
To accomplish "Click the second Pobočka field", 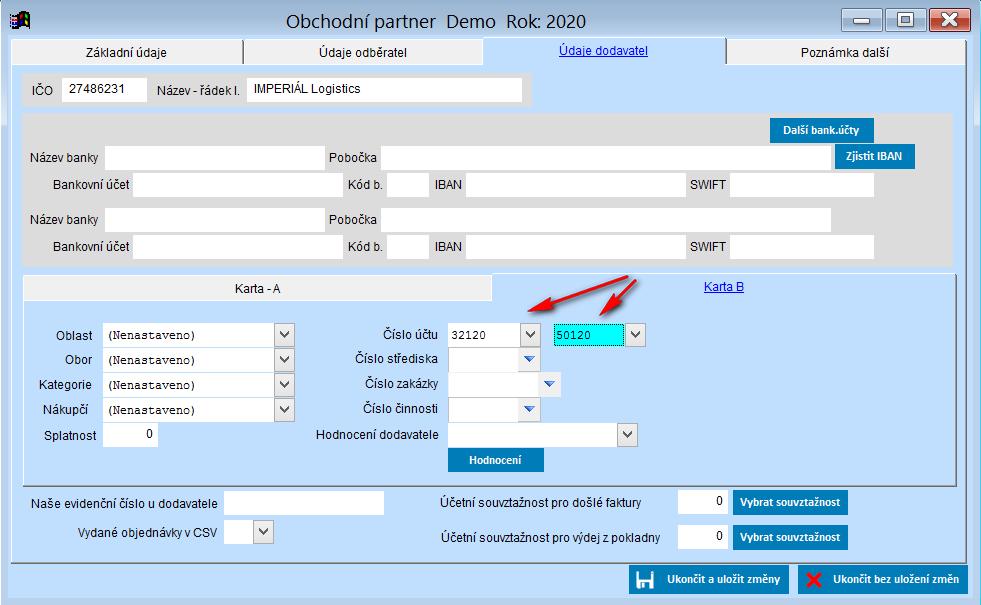I will pos(606,220).
